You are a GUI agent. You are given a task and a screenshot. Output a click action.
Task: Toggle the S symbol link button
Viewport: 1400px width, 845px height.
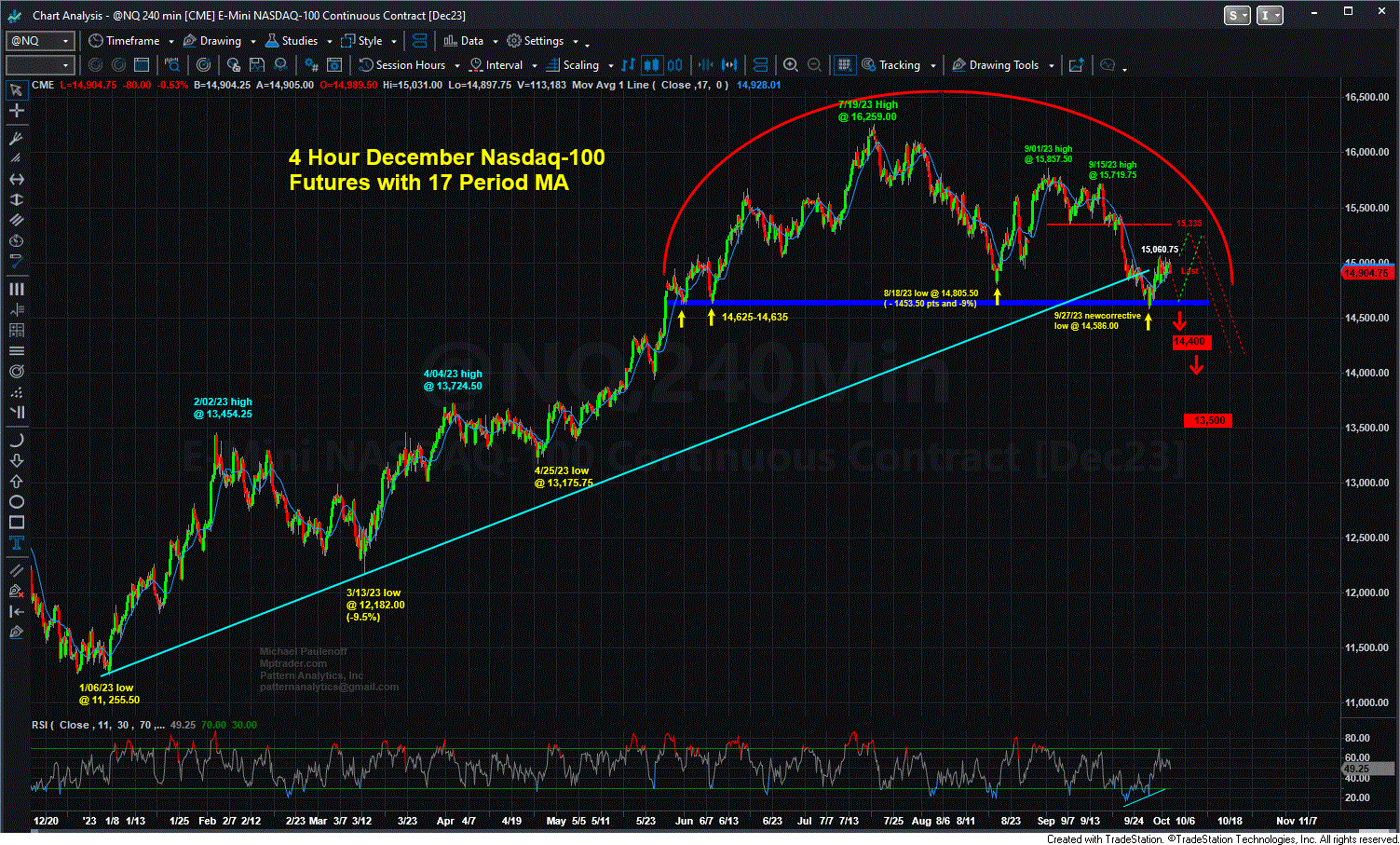1237,15
